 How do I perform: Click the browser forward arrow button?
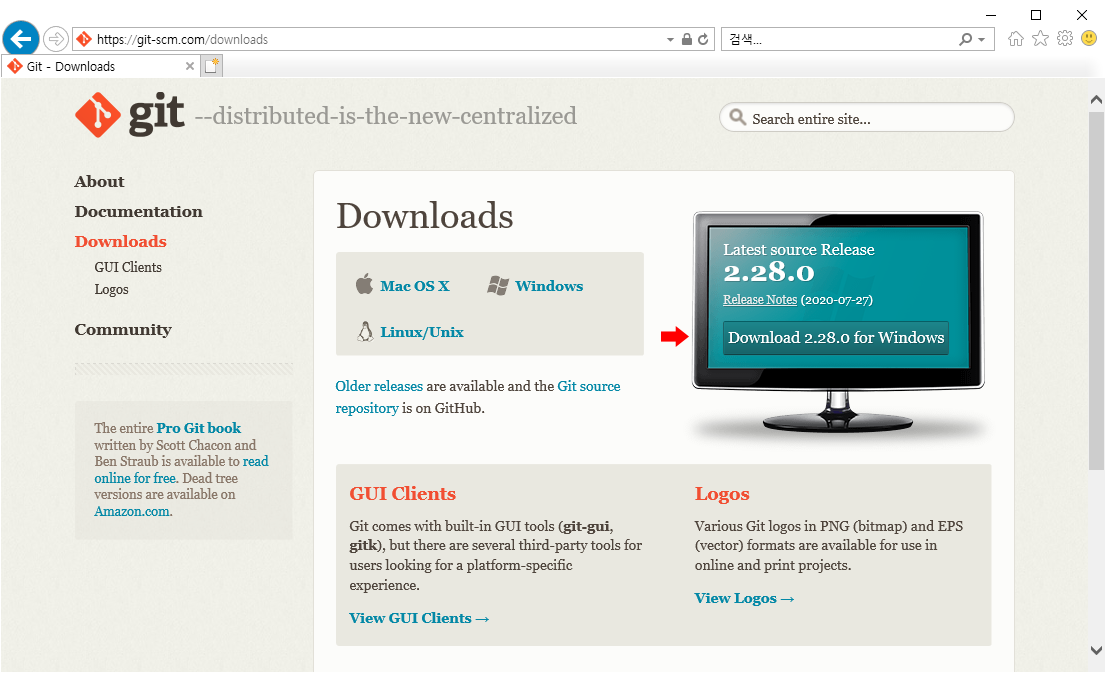click(x=56, y=39)
